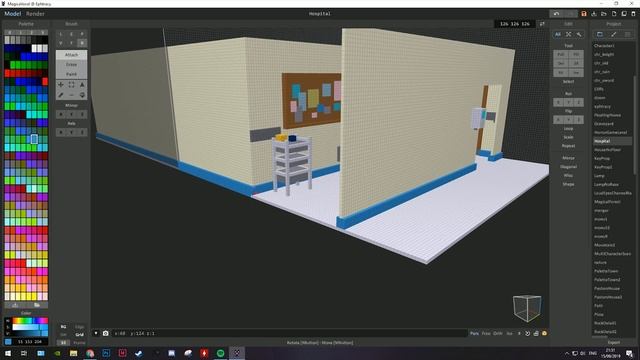This screenshot has height=360, width=640.
Task: Click the reset camera icon at bottom right
Action: tap(527, 333)
